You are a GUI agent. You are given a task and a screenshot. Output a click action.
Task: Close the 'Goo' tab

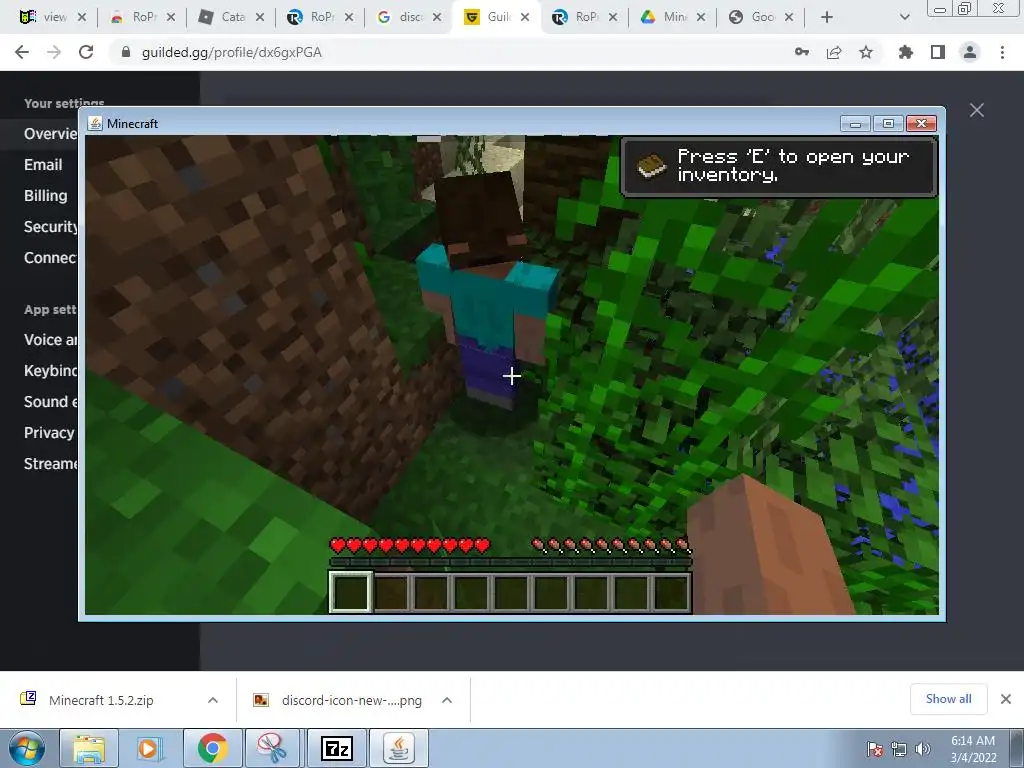pyautogui.click(x=789, y=18)
